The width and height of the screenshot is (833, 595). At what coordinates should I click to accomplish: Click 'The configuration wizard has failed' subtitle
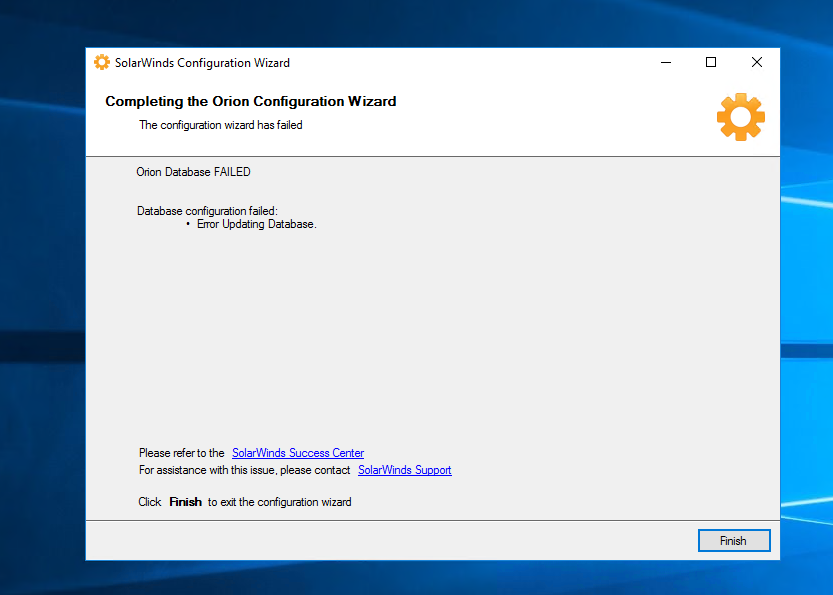click(x=221, y=125)
